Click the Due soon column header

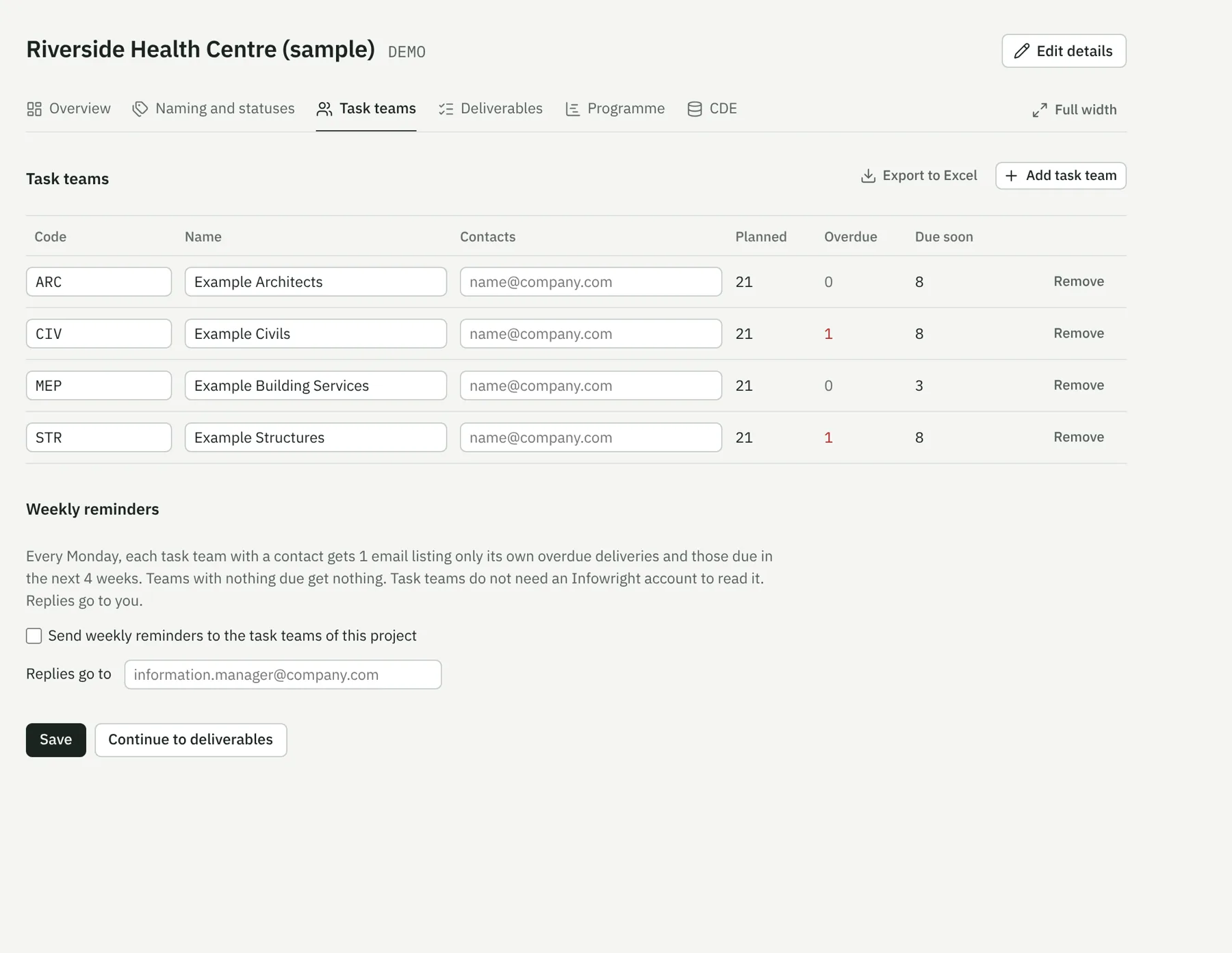click(944, 237)
